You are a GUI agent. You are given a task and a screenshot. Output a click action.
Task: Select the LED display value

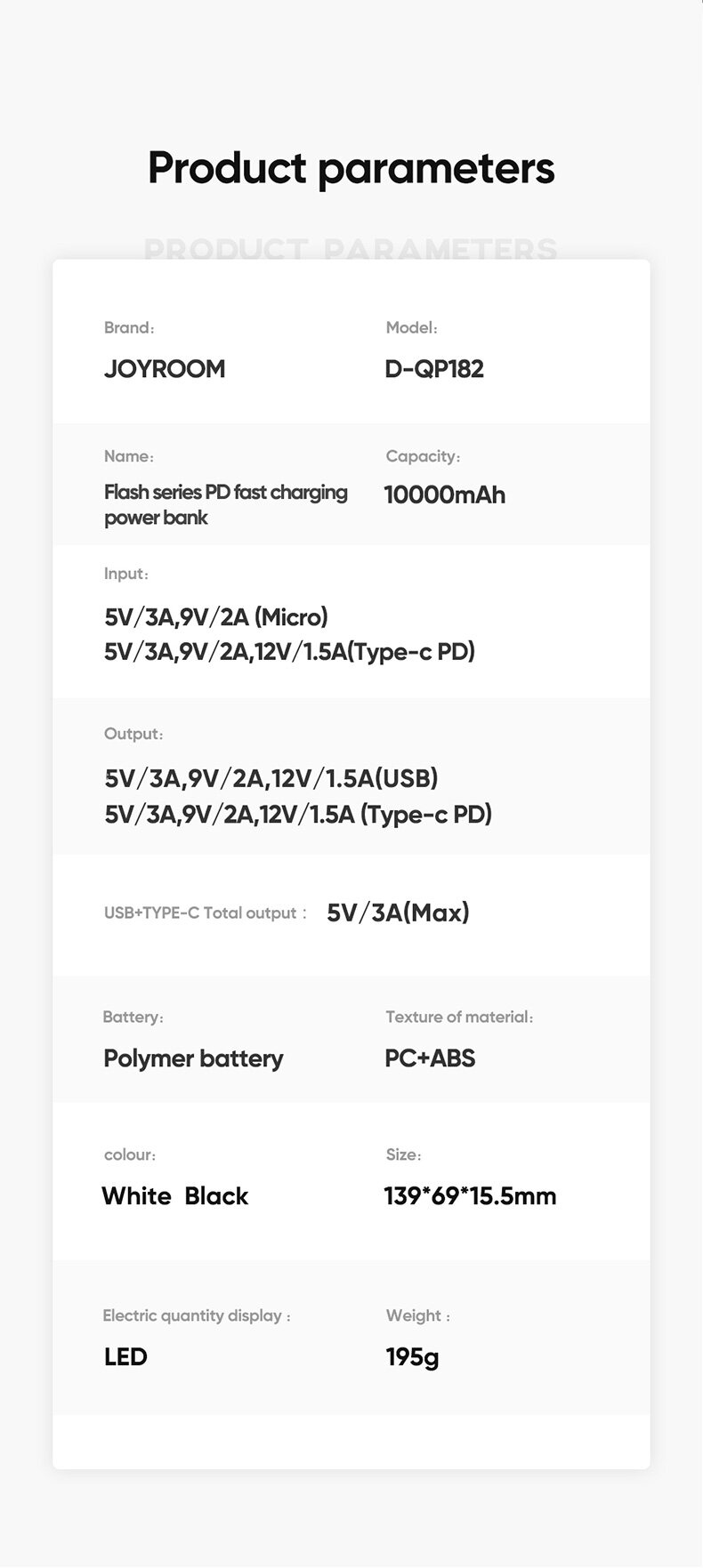pyautogui.click(x=125, y=1357)
